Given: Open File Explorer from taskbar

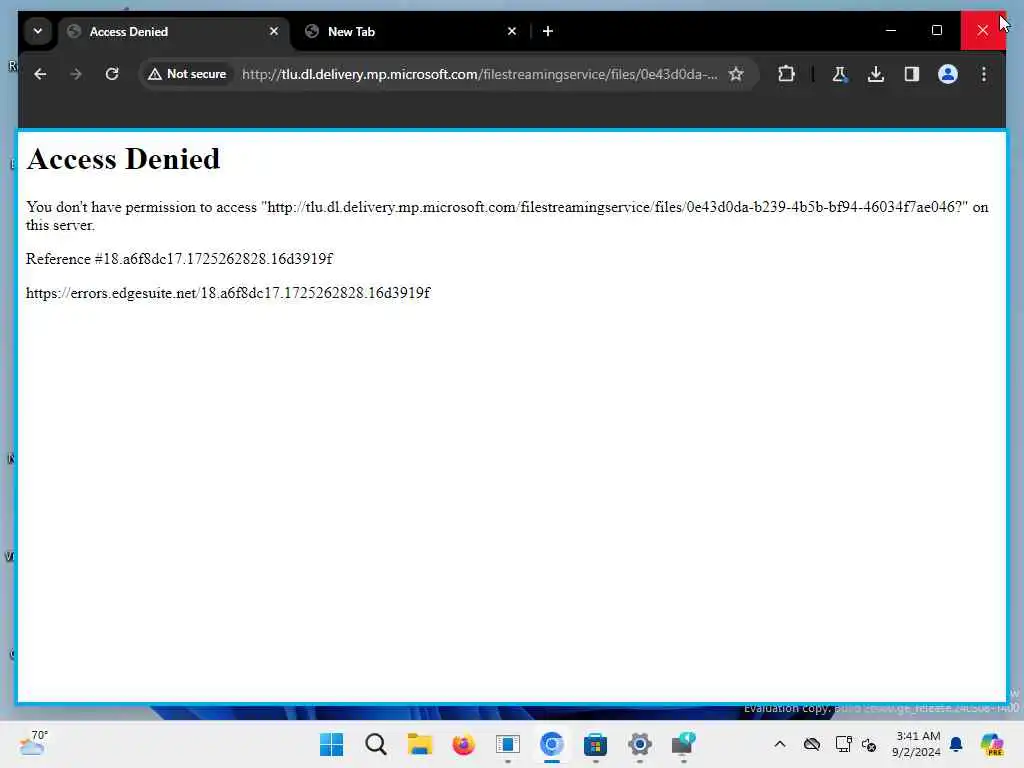Looking at the screenshot, I should 419,744.
